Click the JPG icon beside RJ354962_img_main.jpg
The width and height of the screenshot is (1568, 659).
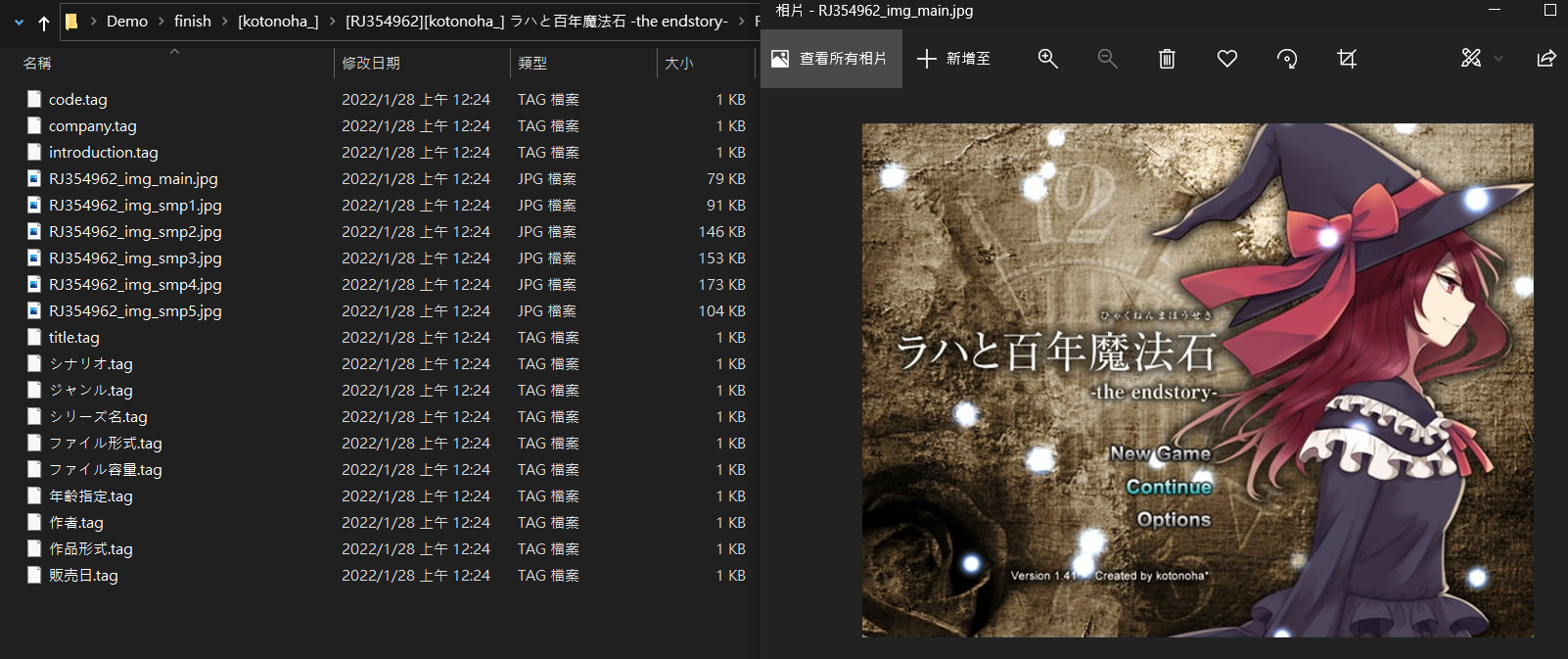pyautogui.click(x=34, y=178)
